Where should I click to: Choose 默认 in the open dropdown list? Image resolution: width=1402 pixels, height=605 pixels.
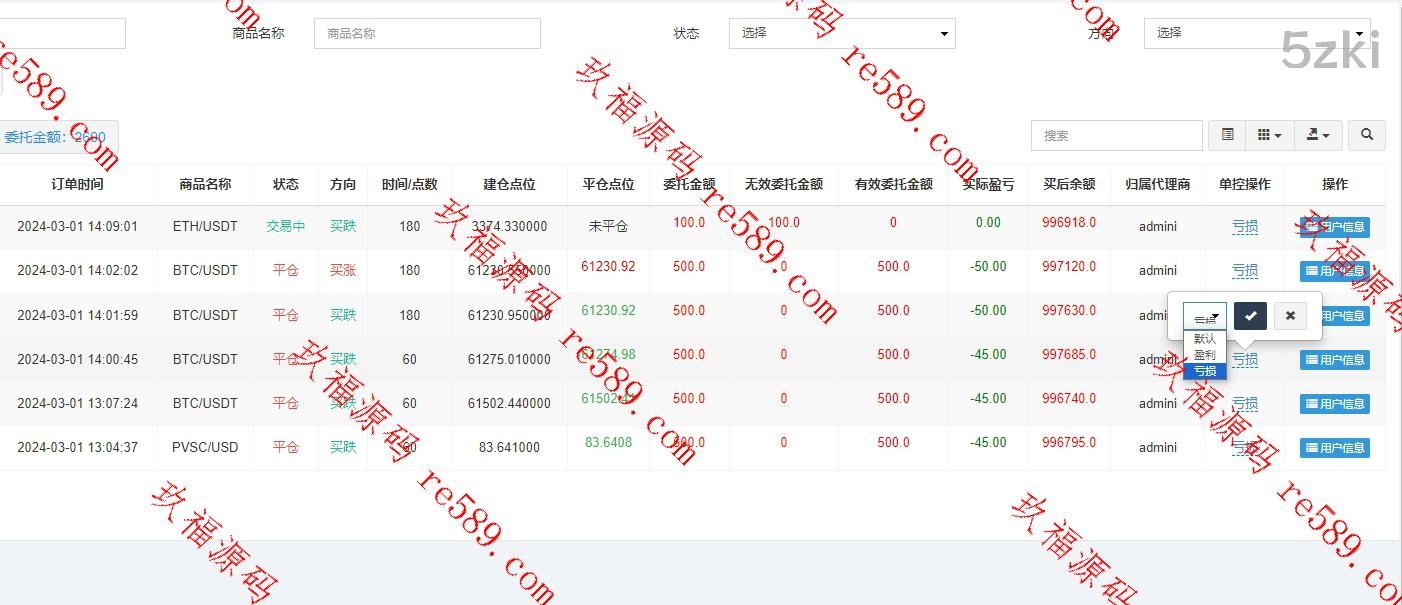click(x=1205, y=339)
